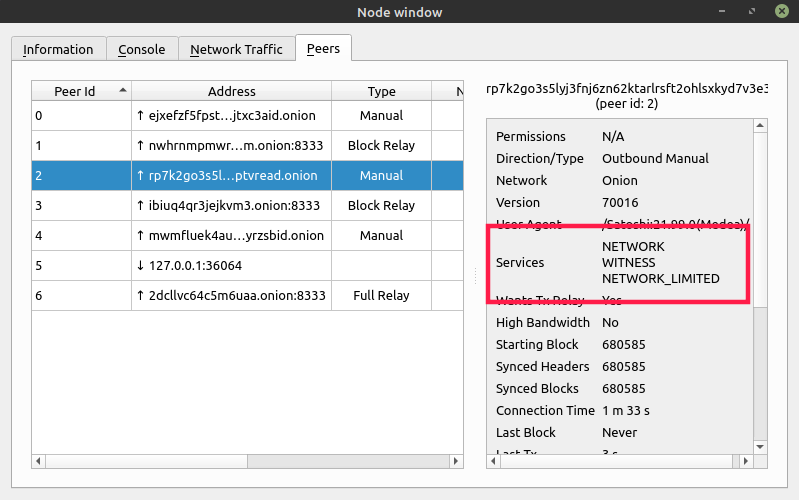Click Manual type for peer 4
799x500 pixels.
tap(381, 235)
